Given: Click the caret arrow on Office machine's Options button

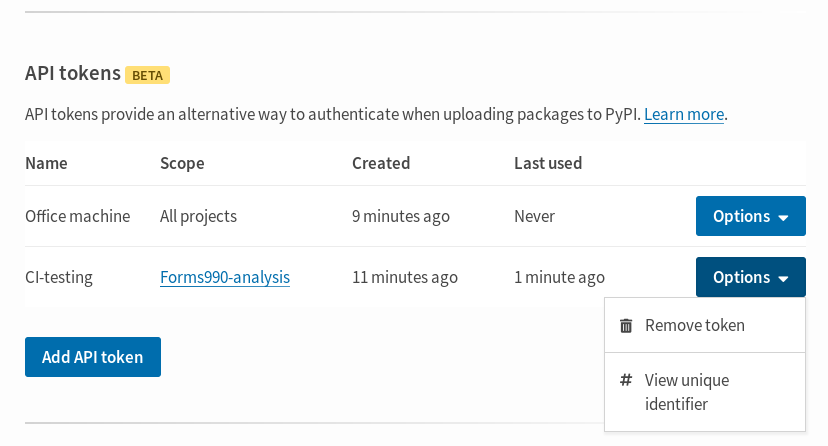Looking at the screenshot, I should tap(783, 217).
